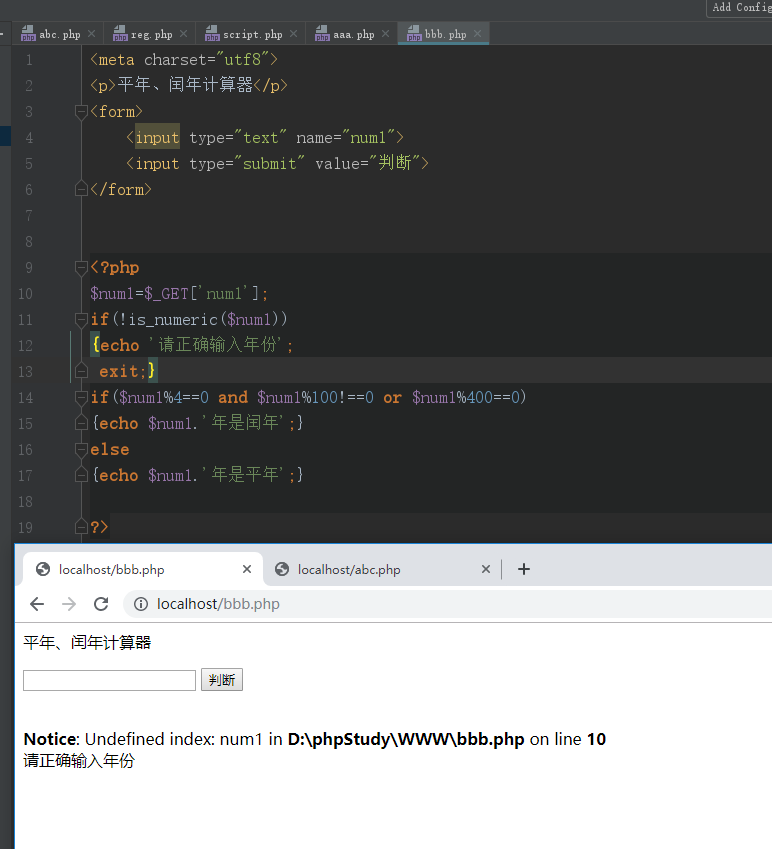
Task: Close the localhost/bbb.php browser tab
Action: 247,569
